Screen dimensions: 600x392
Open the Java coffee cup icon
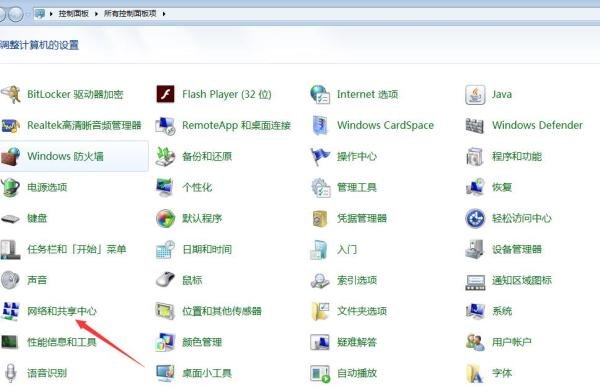click(x=475, y=94)
